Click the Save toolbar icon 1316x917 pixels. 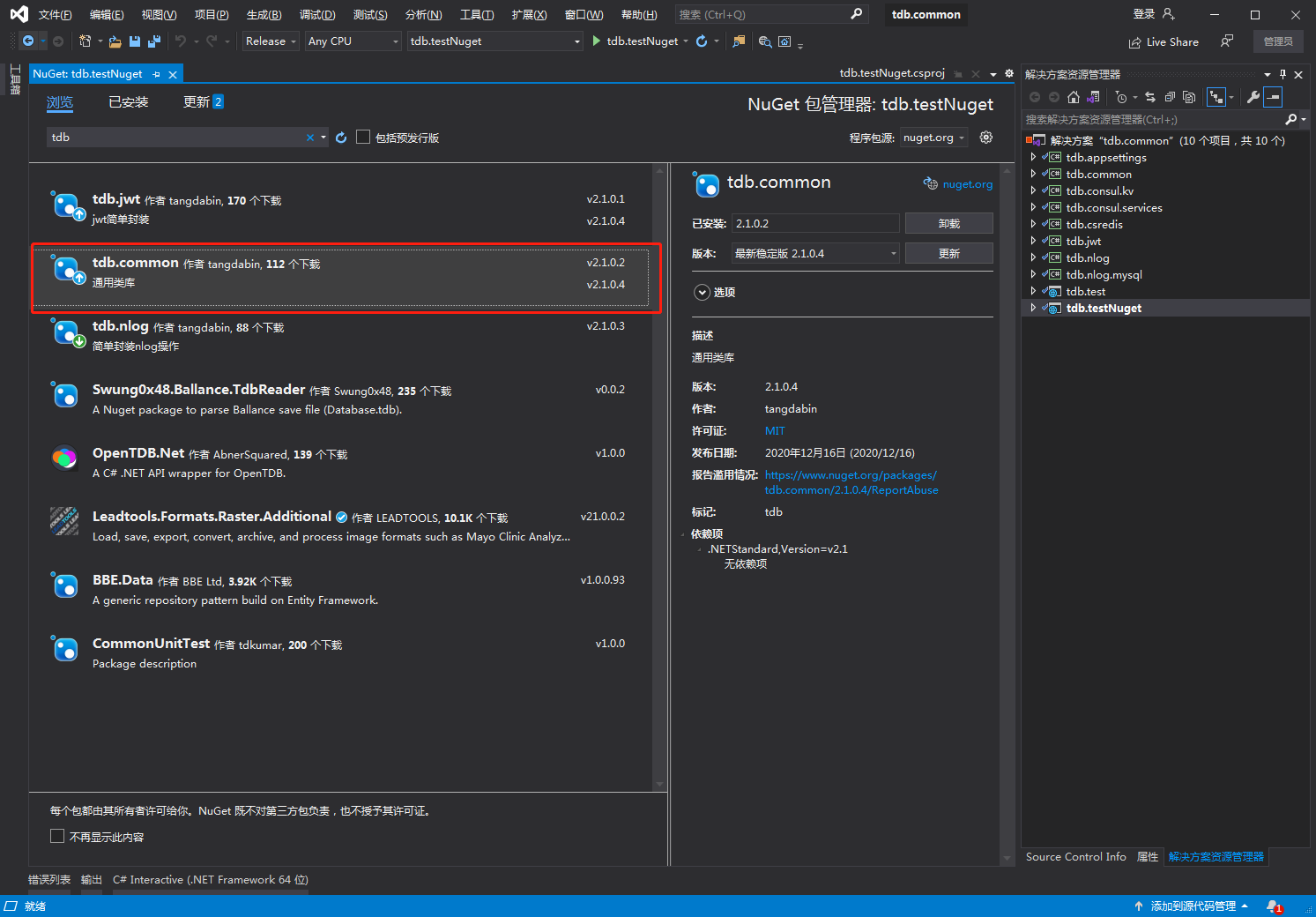(135, 41)
